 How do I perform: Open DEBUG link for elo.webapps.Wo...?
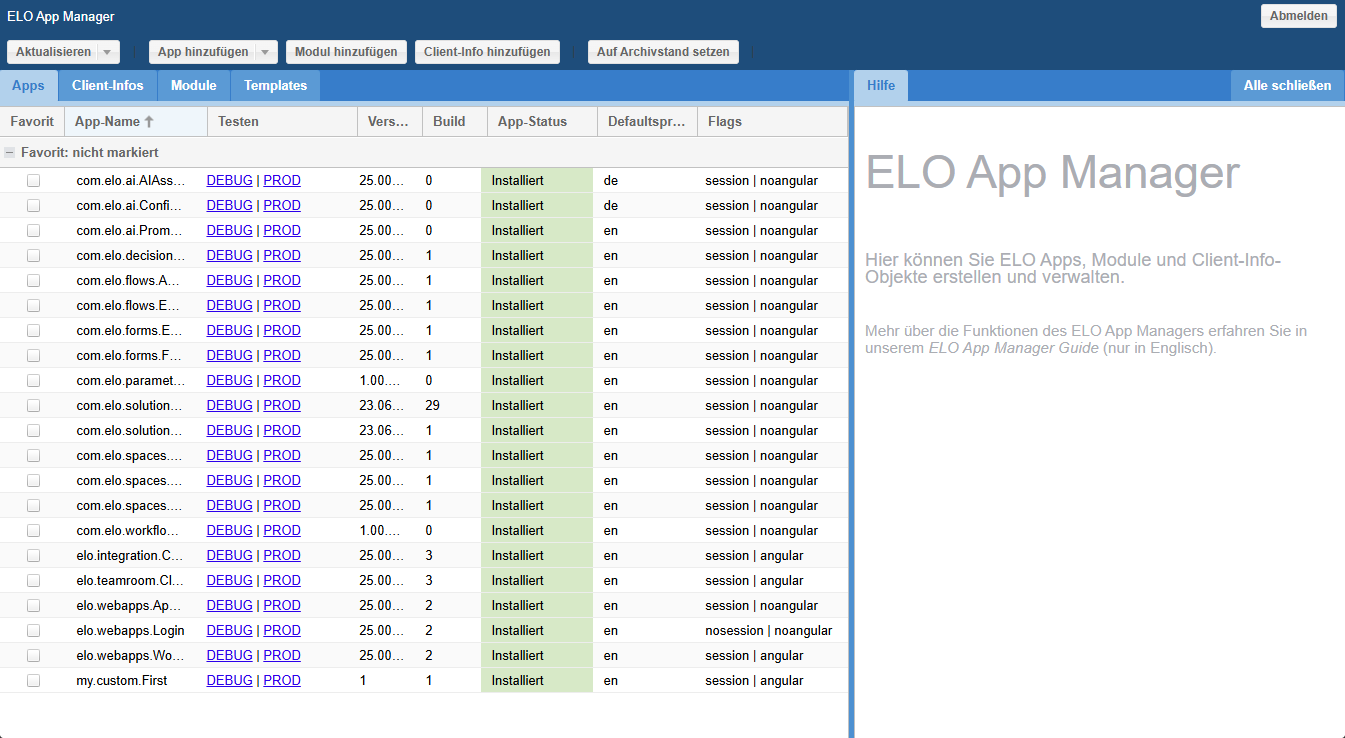[229, 656]
